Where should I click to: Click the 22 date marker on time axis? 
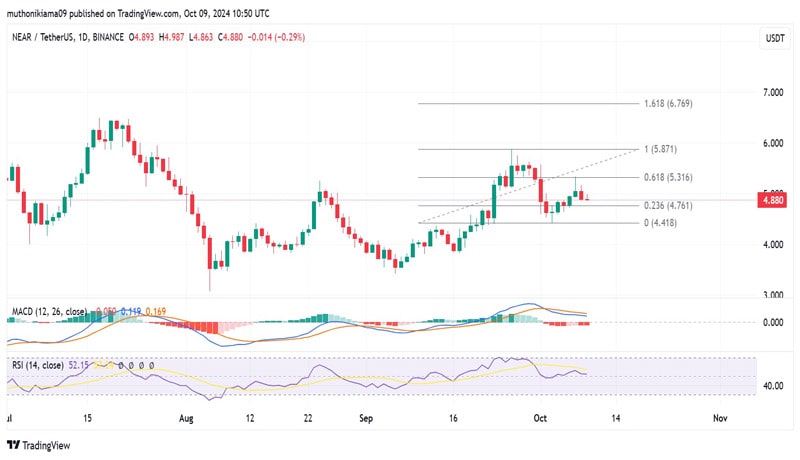pos(308,418)
